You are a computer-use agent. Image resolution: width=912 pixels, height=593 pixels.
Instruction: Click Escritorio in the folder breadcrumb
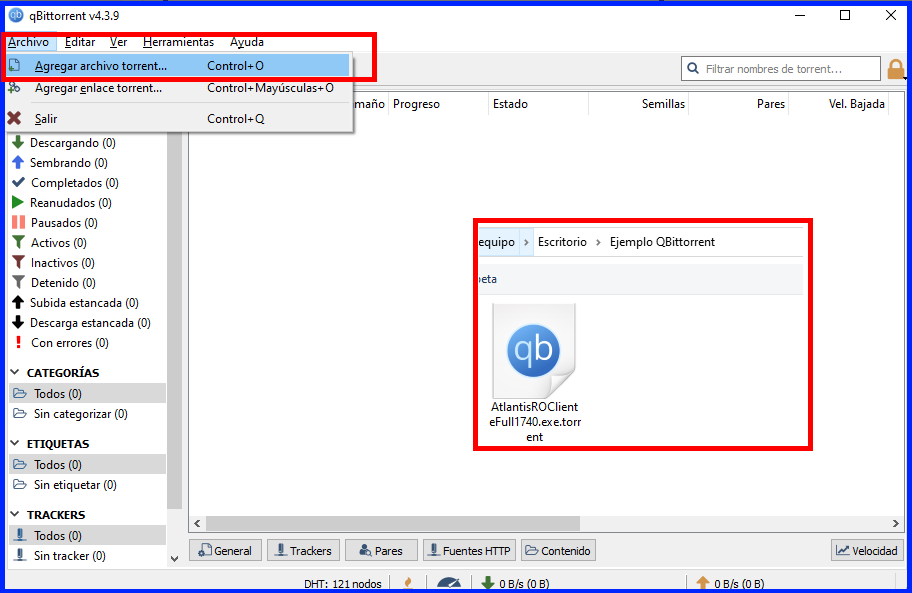click(562, 242)
